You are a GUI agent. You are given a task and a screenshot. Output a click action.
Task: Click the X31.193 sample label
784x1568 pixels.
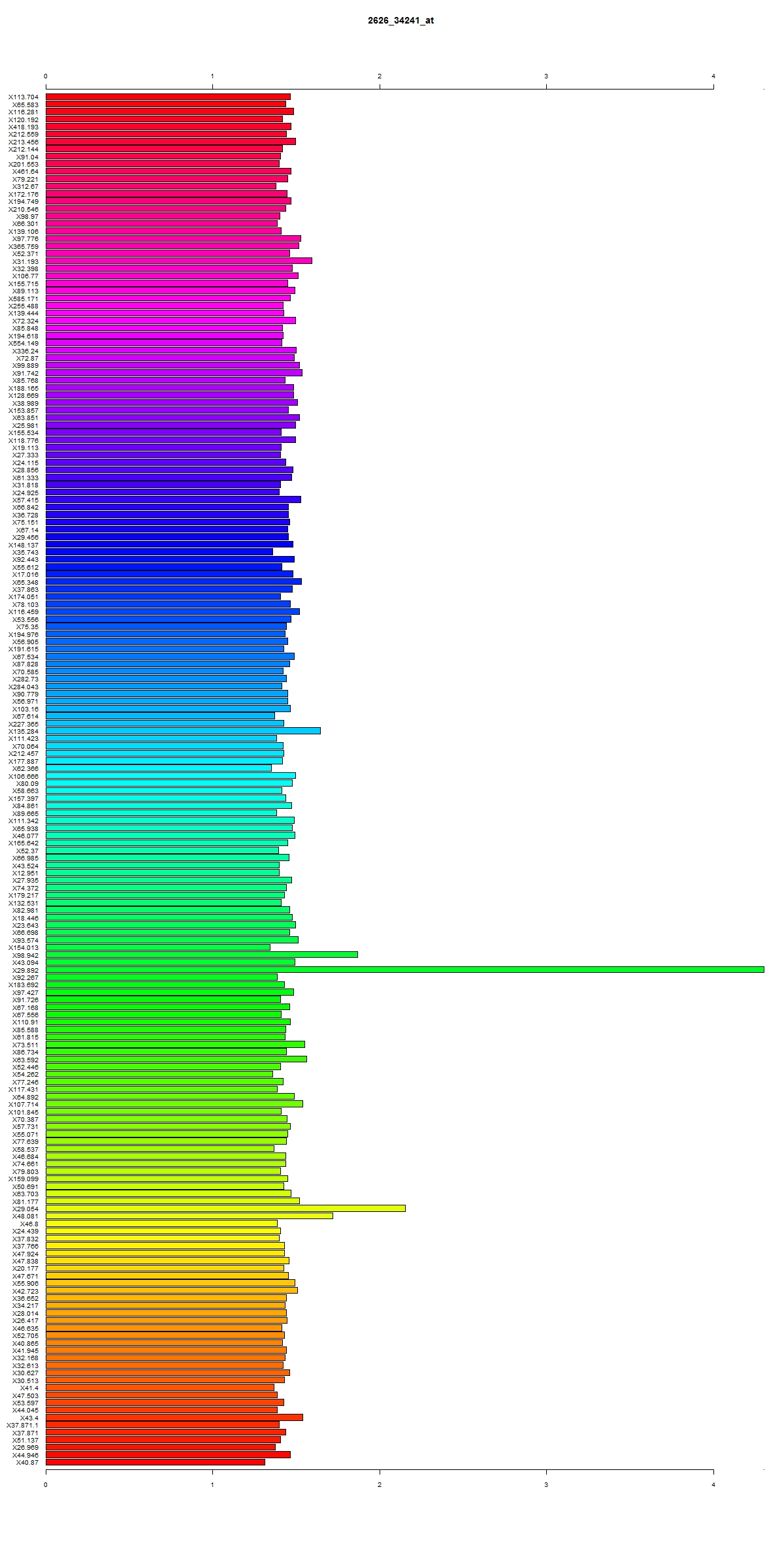(x=25, y=261)
